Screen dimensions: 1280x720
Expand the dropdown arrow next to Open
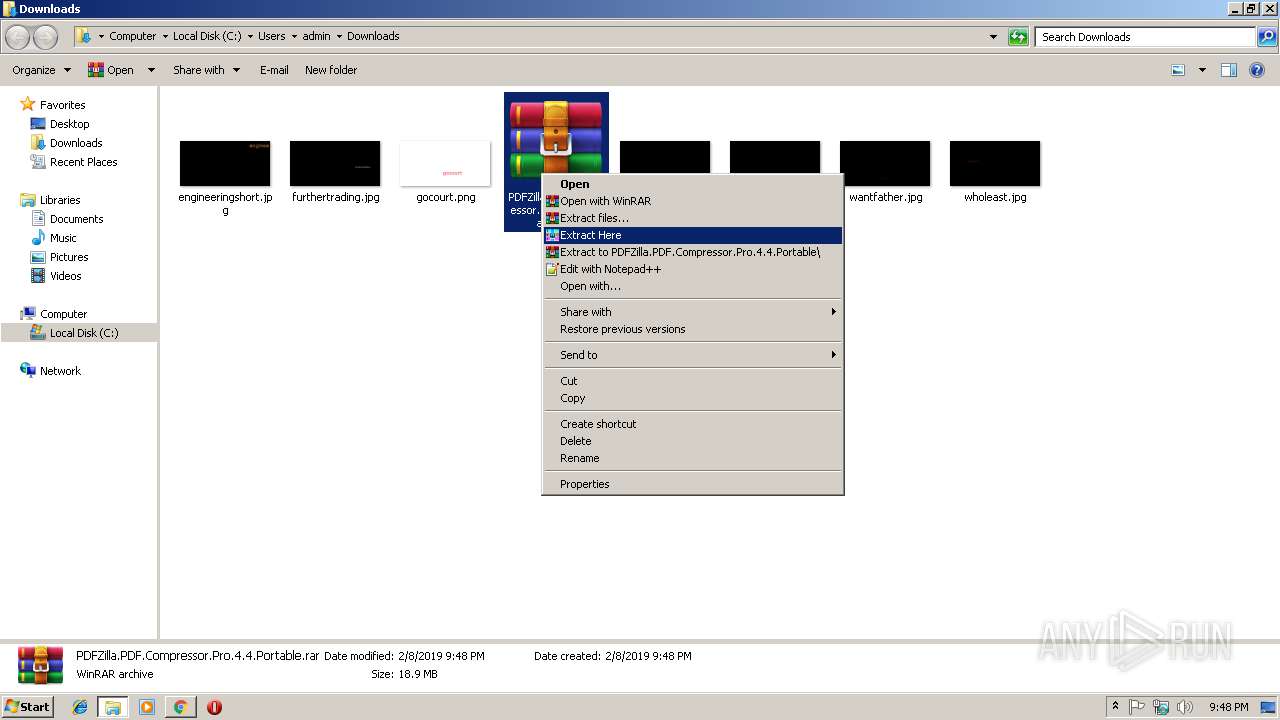click(151, 70)
